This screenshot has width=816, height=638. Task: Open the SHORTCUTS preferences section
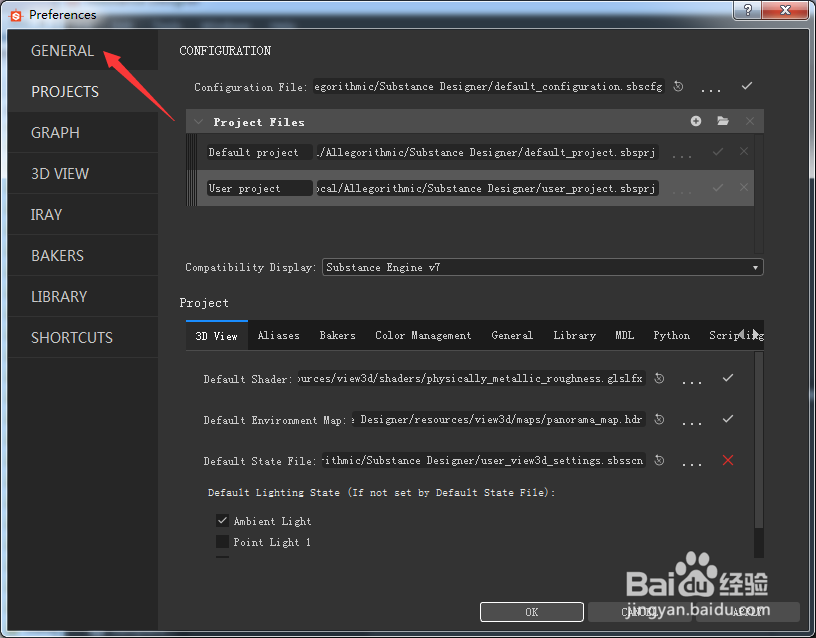[x=83, y=338]
